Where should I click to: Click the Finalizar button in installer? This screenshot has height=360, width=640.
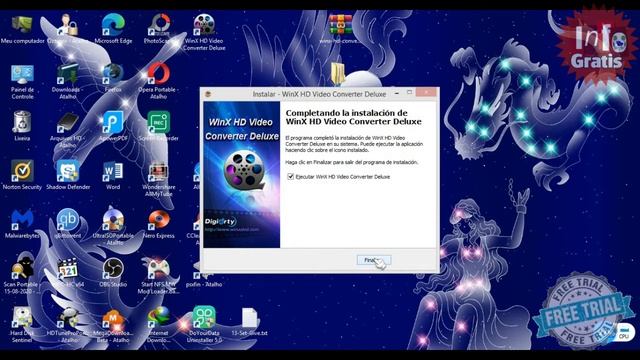coord(374,260)
